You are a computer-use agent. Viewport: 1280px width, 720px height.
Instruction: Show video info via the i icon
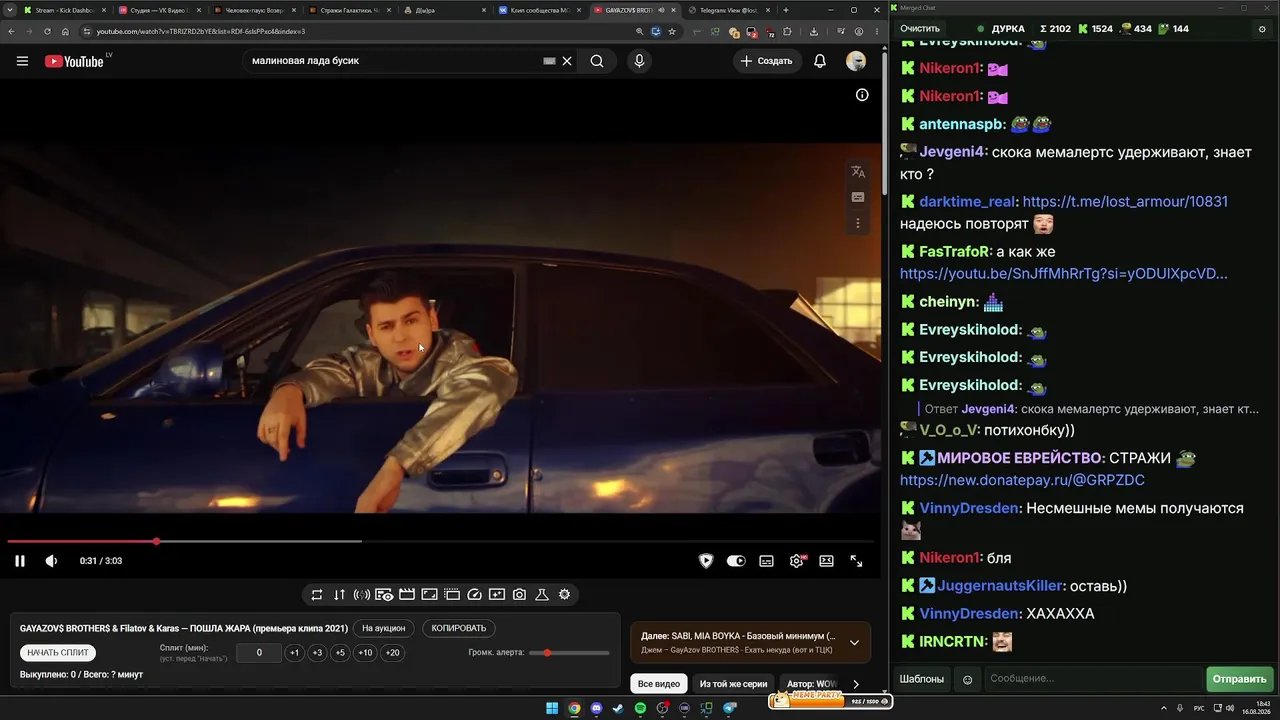[x=862, y=95]
